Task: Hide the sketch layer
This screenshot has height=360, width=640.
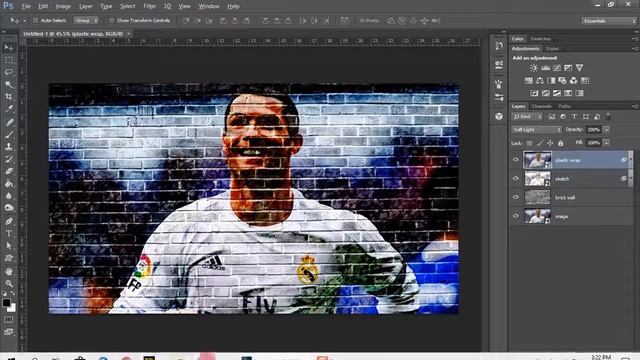Action: coord(516,179)
